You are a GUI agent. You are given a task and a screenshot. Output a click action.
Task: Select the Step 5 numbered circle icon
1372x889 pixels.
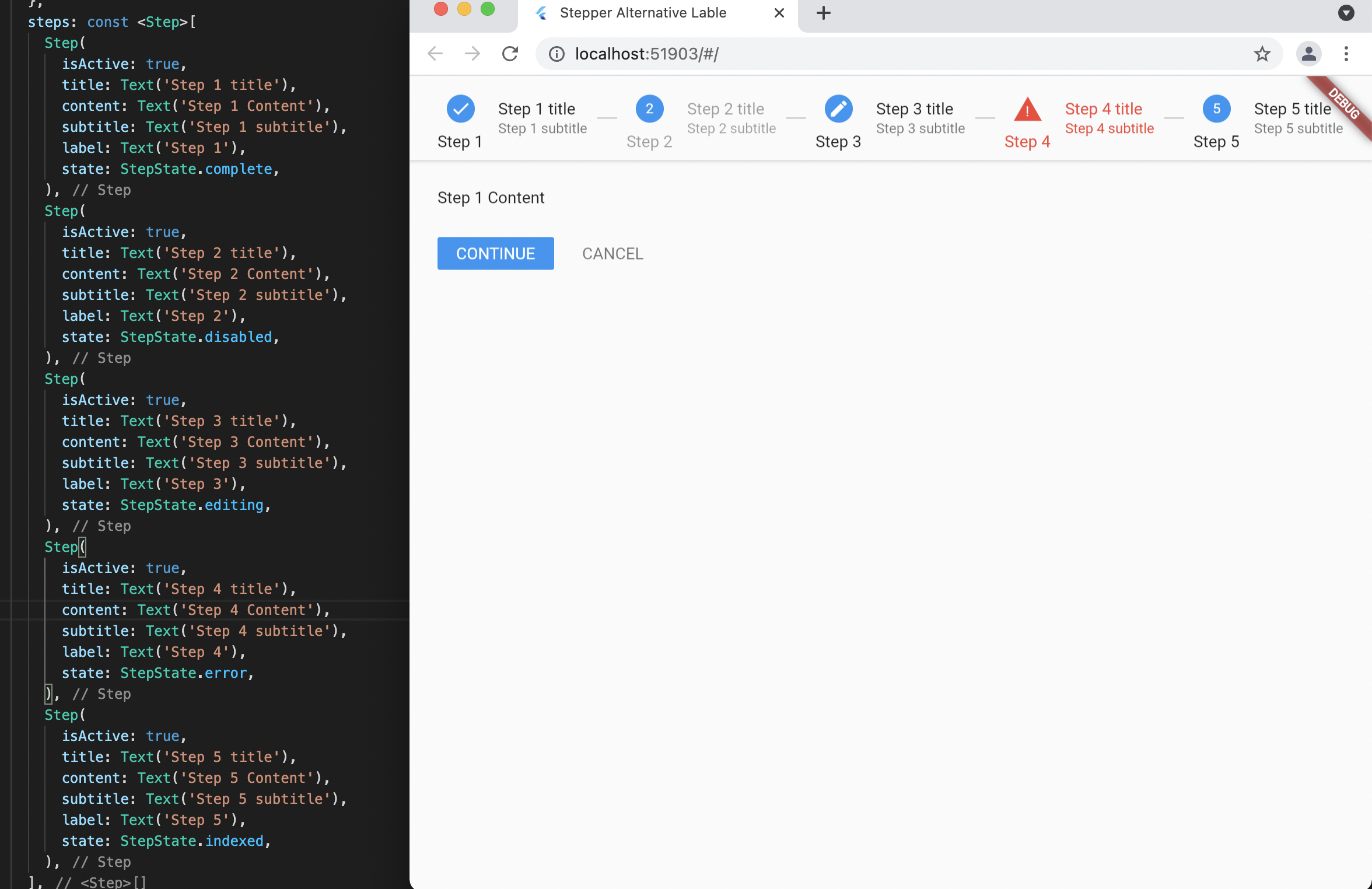[x=1216, y=109]
